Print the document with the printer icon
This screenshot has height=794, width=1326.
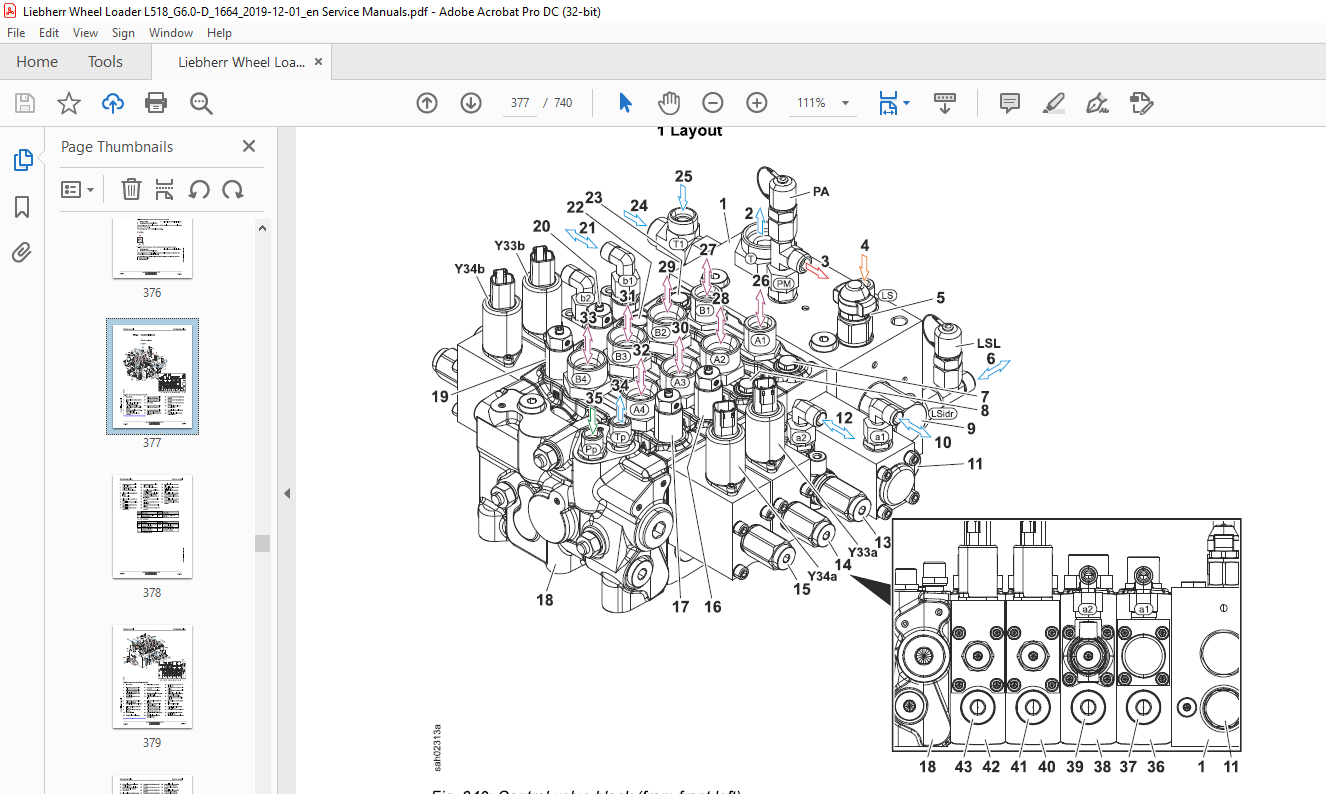coord(156,103)
